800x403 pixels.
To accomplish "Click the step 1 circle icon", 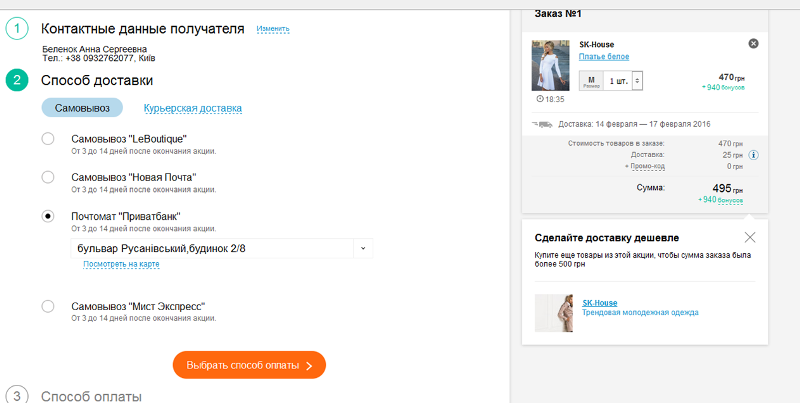I will tap(17, 29).
